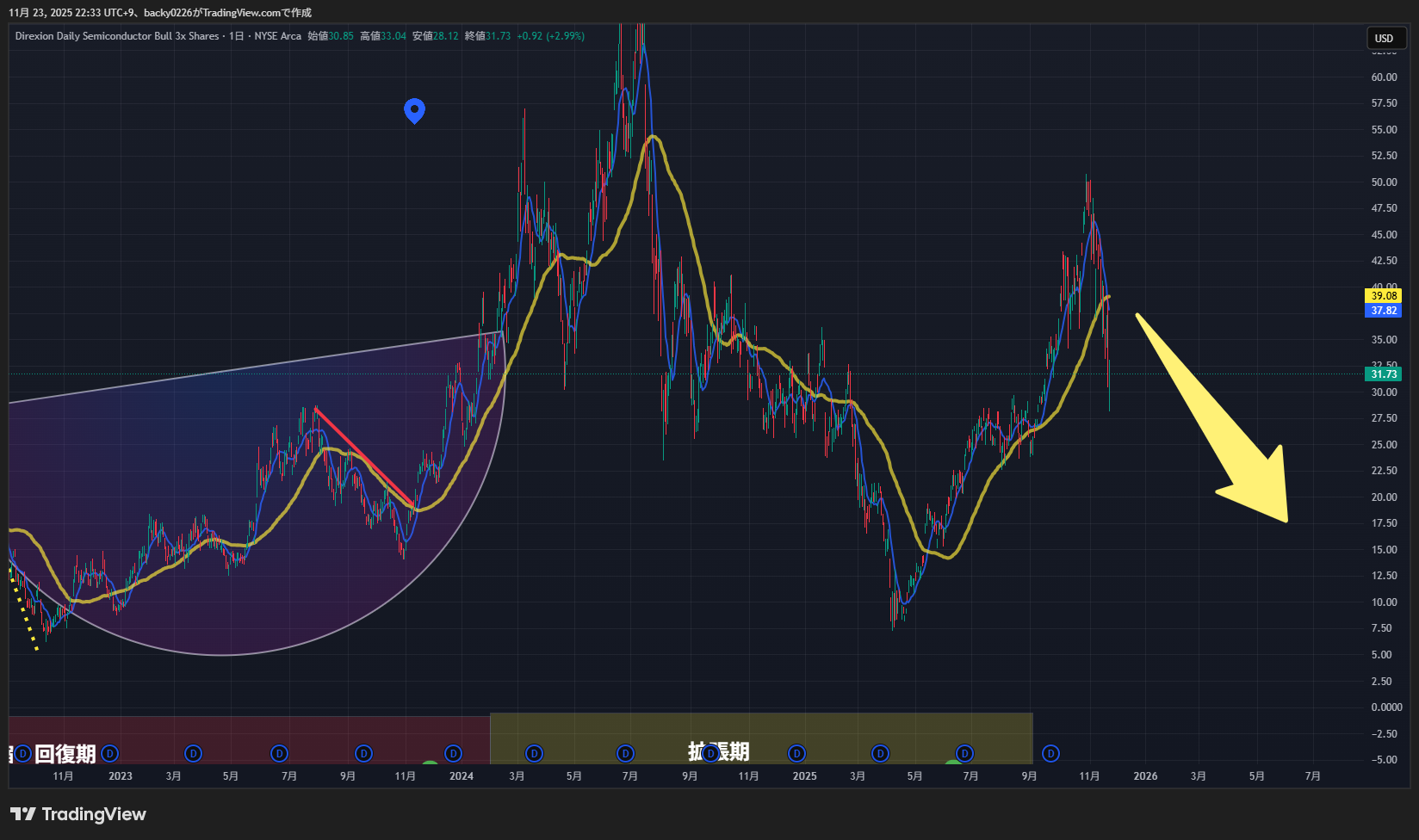
Task: Click the TradingView logo
Action: [x=78, y=814]
